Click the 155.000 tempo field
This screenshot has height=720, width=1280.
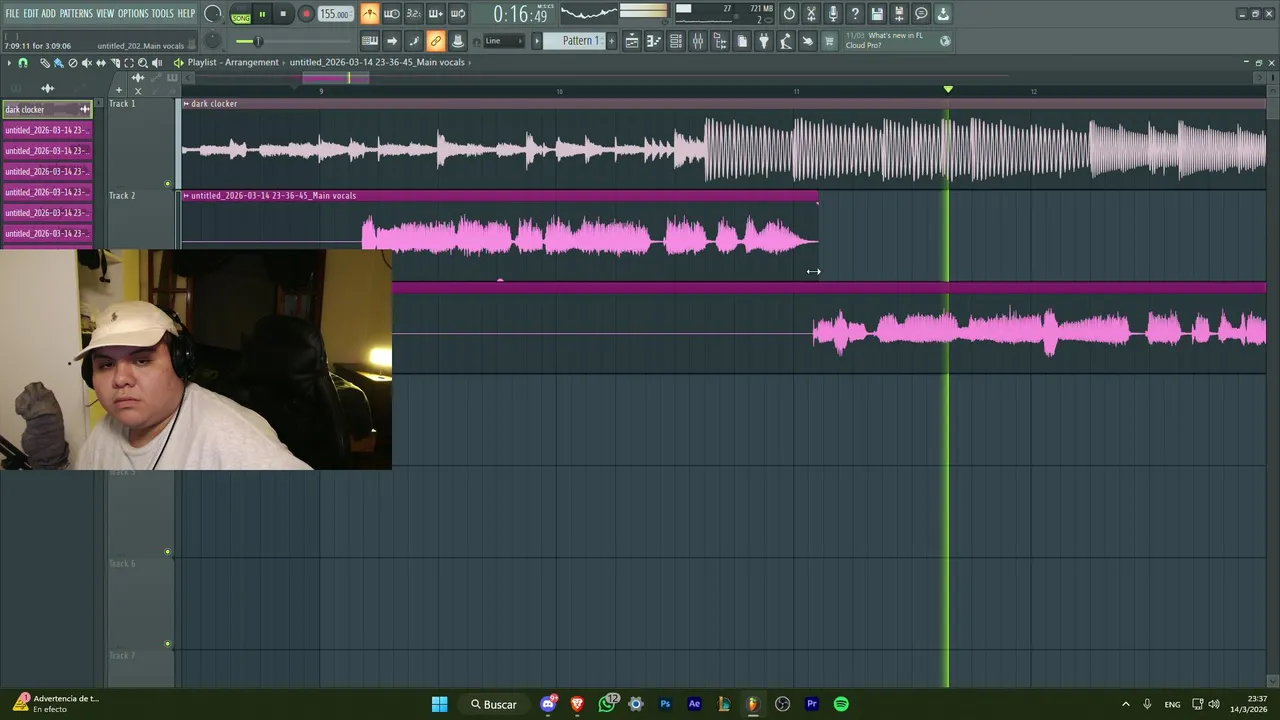[335, 14]
